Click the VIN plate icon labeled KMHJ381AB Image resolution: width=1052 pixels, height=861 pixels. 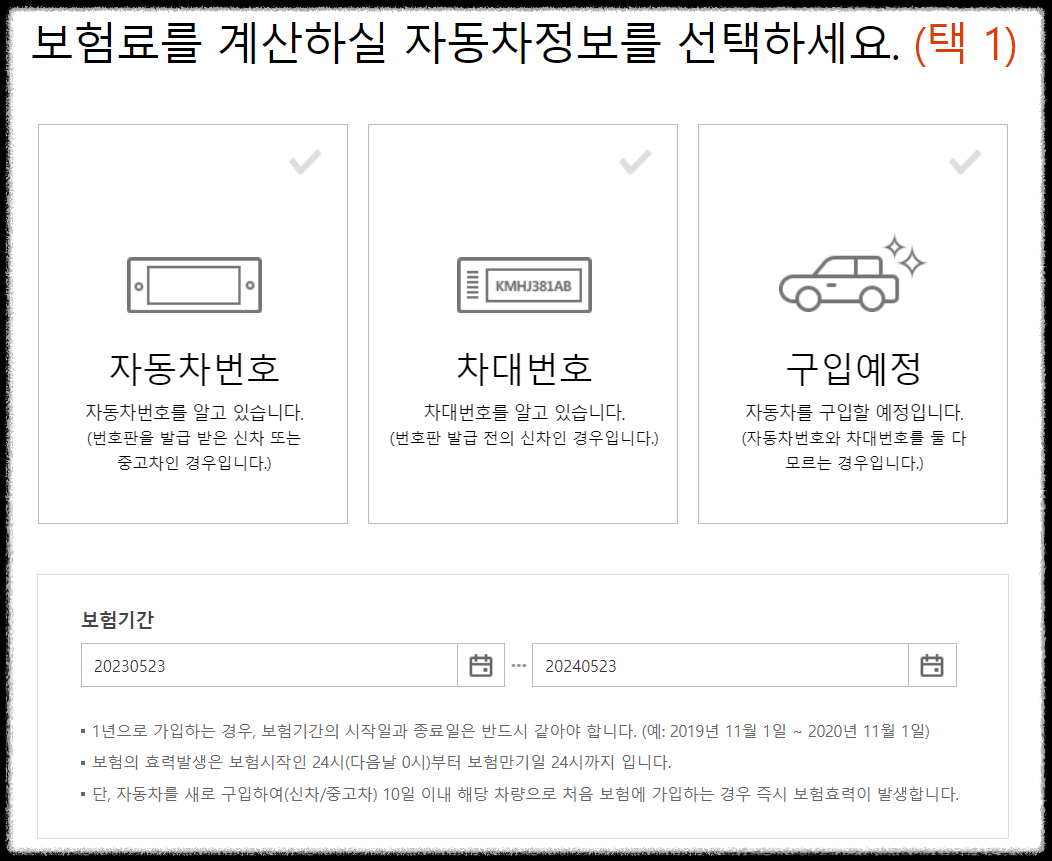[x=525, y=284]
